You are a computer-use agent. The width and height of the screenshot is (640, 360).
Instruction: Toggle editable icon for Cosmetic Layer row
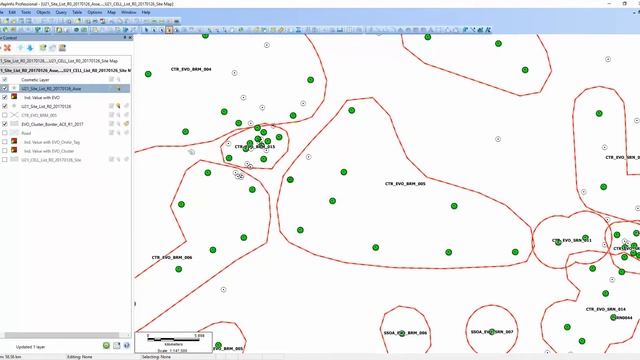111,80
